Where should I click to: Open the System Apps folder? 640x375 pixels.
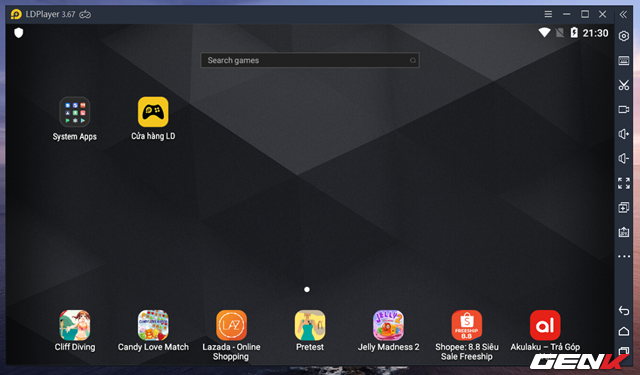tap(75, 112)
